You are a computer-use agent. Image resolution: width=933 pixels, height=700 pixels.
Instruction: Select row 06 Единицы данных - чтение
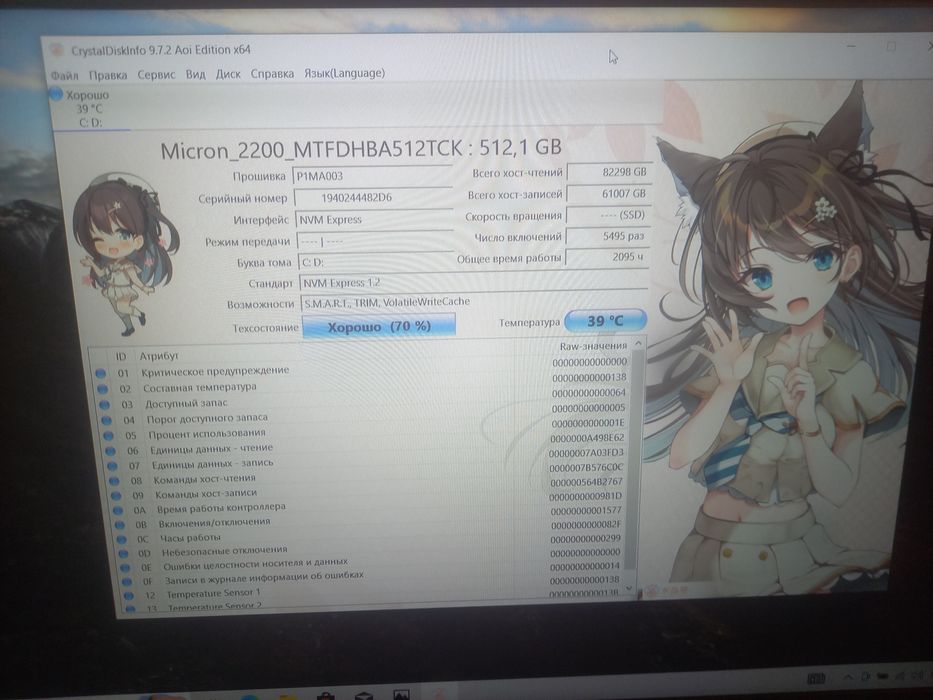pos(366,445)
